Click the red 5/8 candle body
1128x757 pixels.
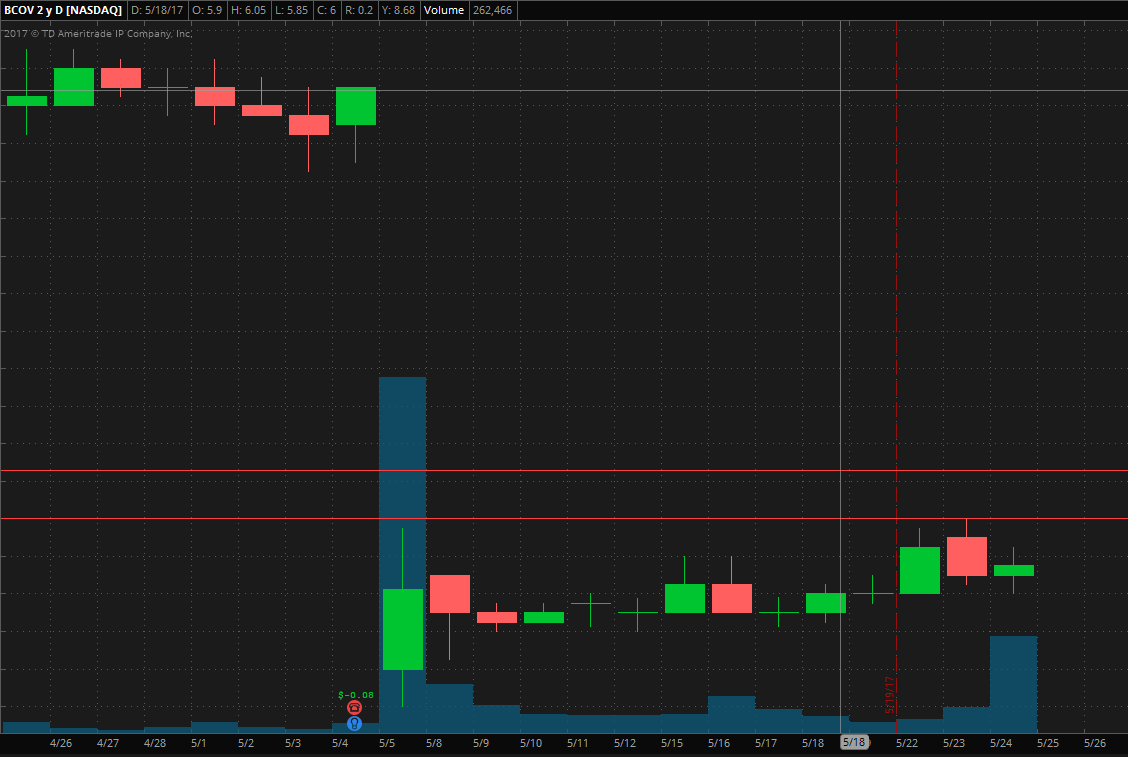(x=450, y=594)
